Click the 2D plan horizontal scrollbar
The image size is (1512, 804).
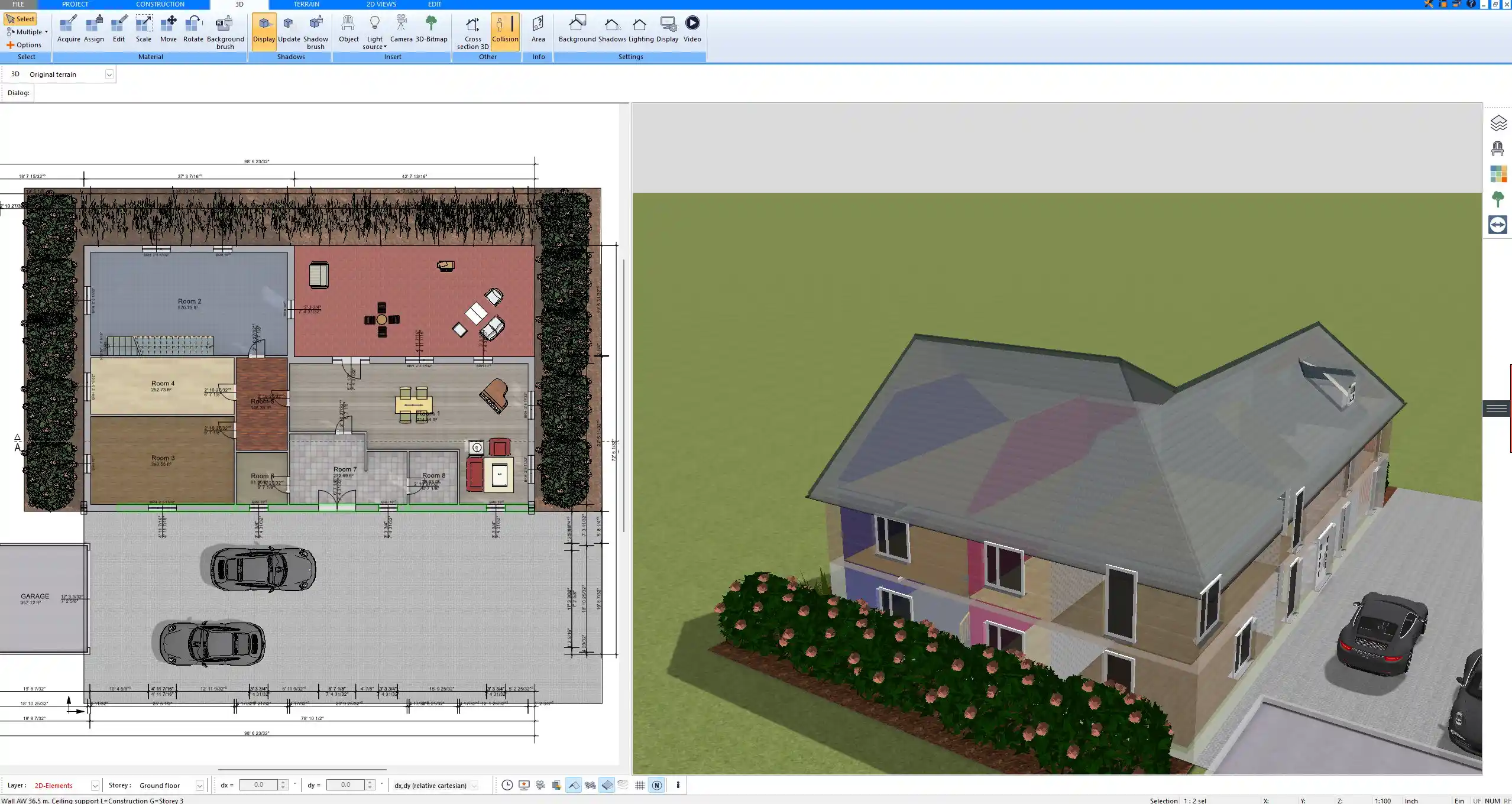point(302,770)
